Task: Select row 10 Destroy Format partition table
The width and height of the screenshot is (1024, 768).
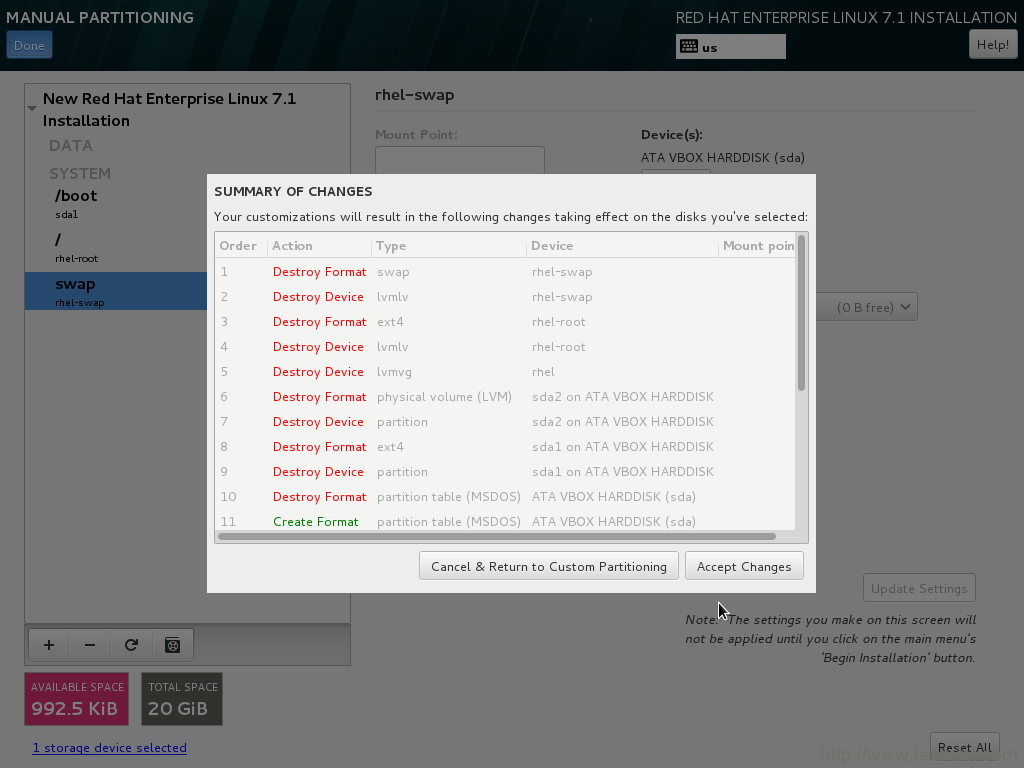Action: (505, 496)
